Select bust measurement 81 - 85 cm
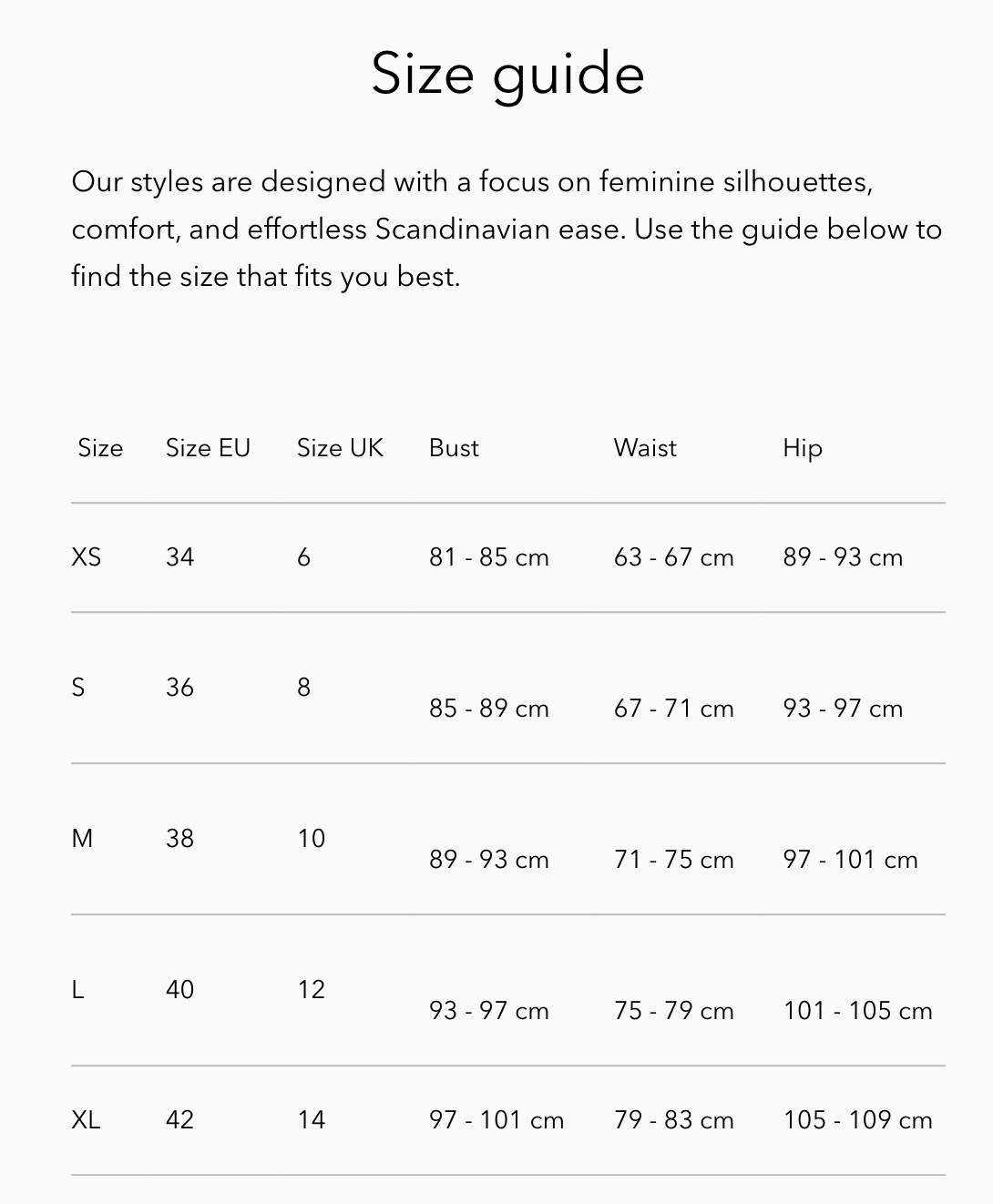This screenshot has width=993, height=1204. point(489,556)
